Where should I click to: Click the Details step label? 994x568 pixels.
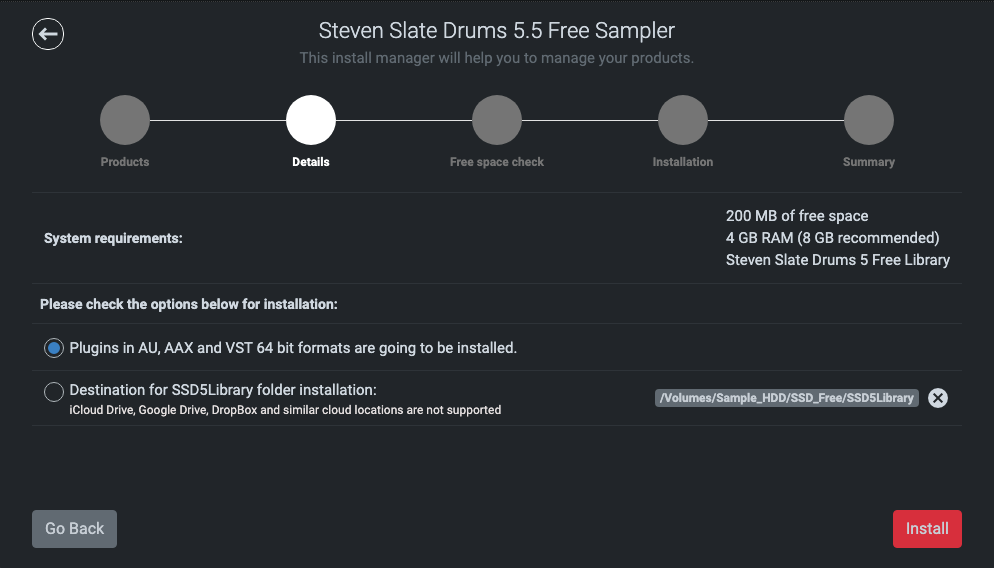pyautogui.click(x=311, y=162)
